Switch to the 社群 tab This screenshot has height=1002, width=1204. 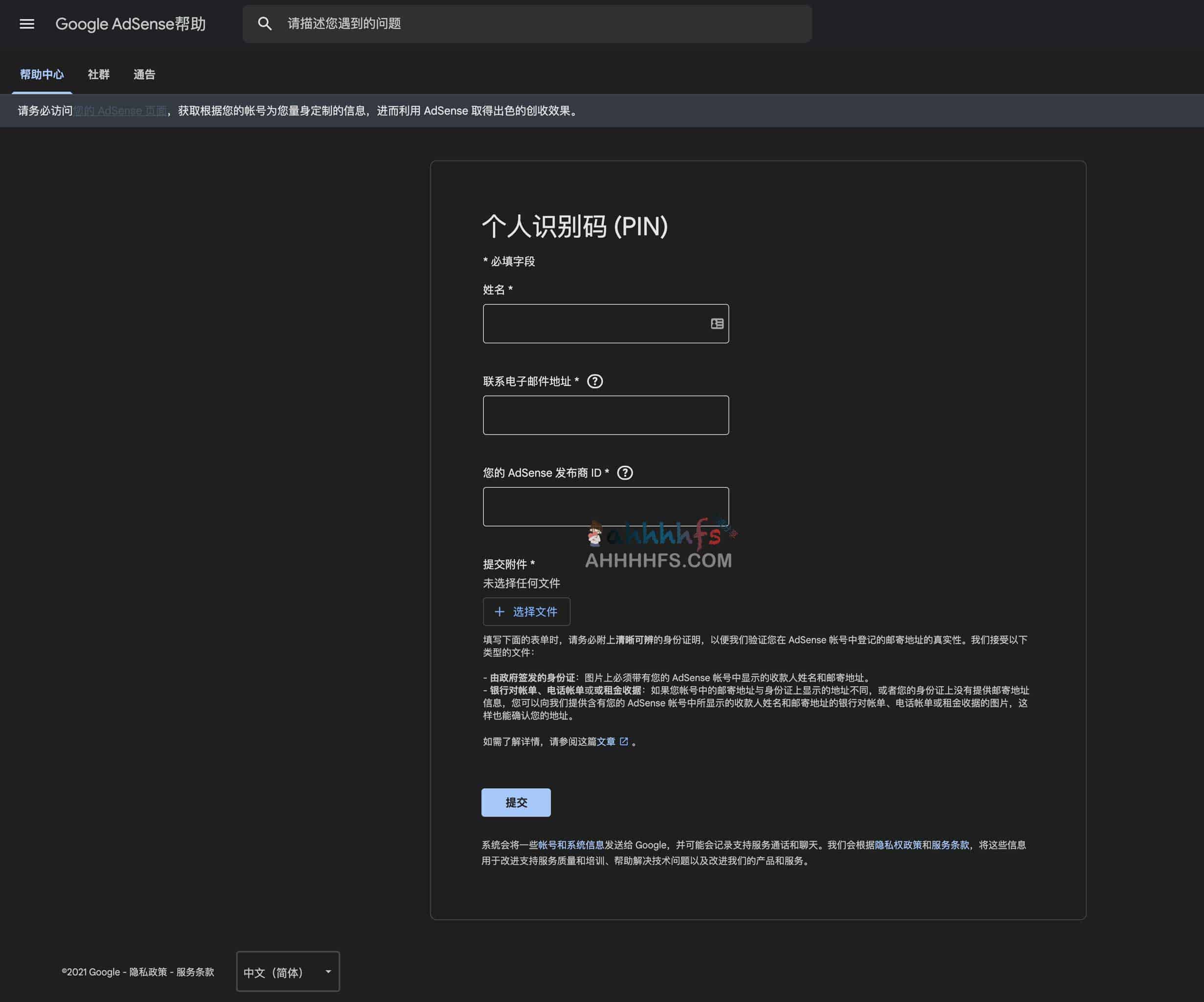[98, 74]
